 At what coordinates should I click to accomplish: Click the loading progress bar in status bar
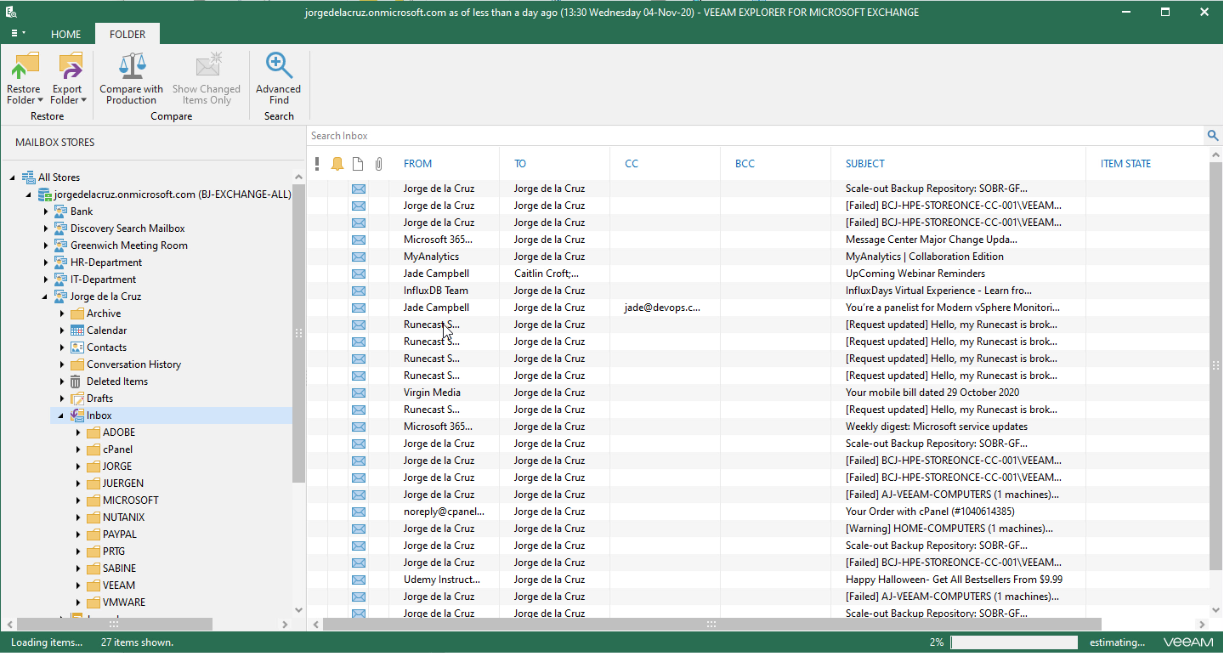coord(1013,643)
